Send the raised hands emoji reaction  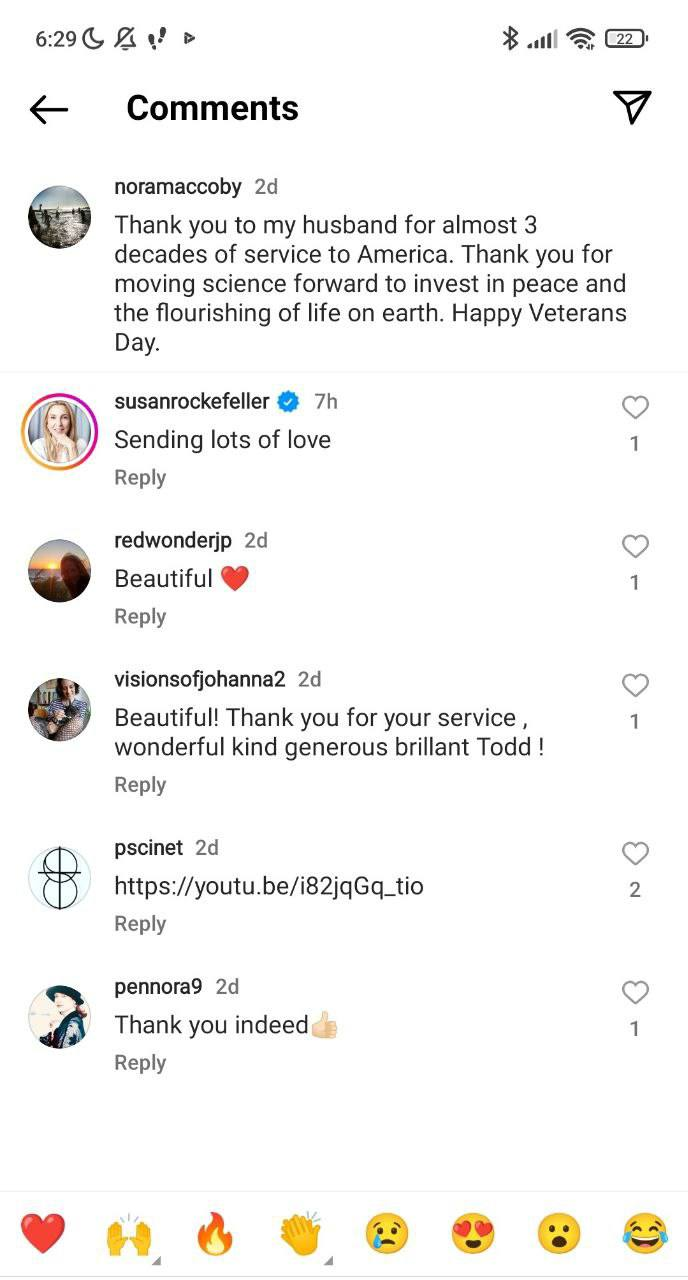(128, 1234)
